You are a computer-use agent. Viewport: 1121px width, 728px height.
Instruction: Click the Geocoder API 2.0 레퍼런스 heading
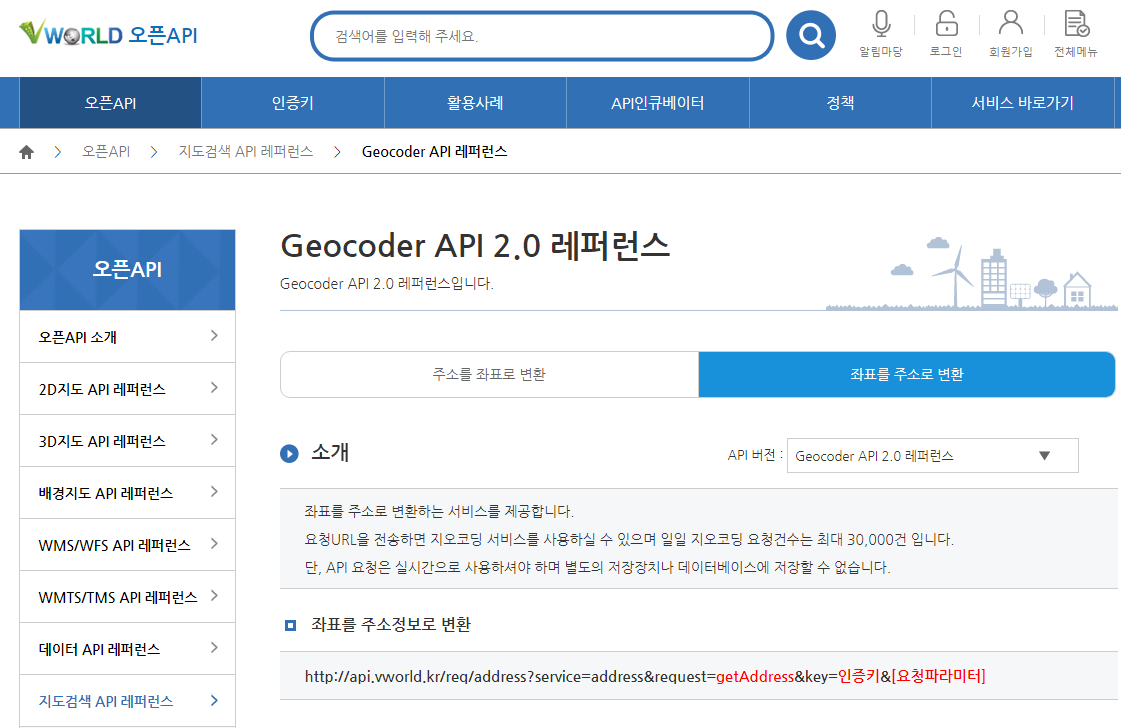click(475, 246)
